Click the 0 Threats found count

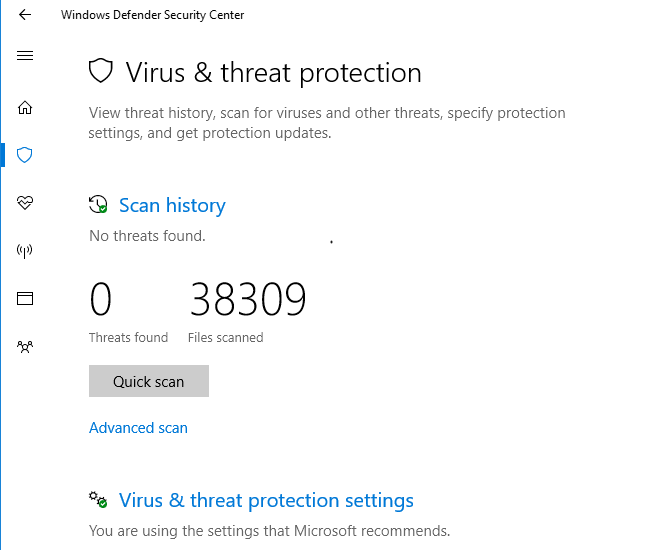(100, 299)
